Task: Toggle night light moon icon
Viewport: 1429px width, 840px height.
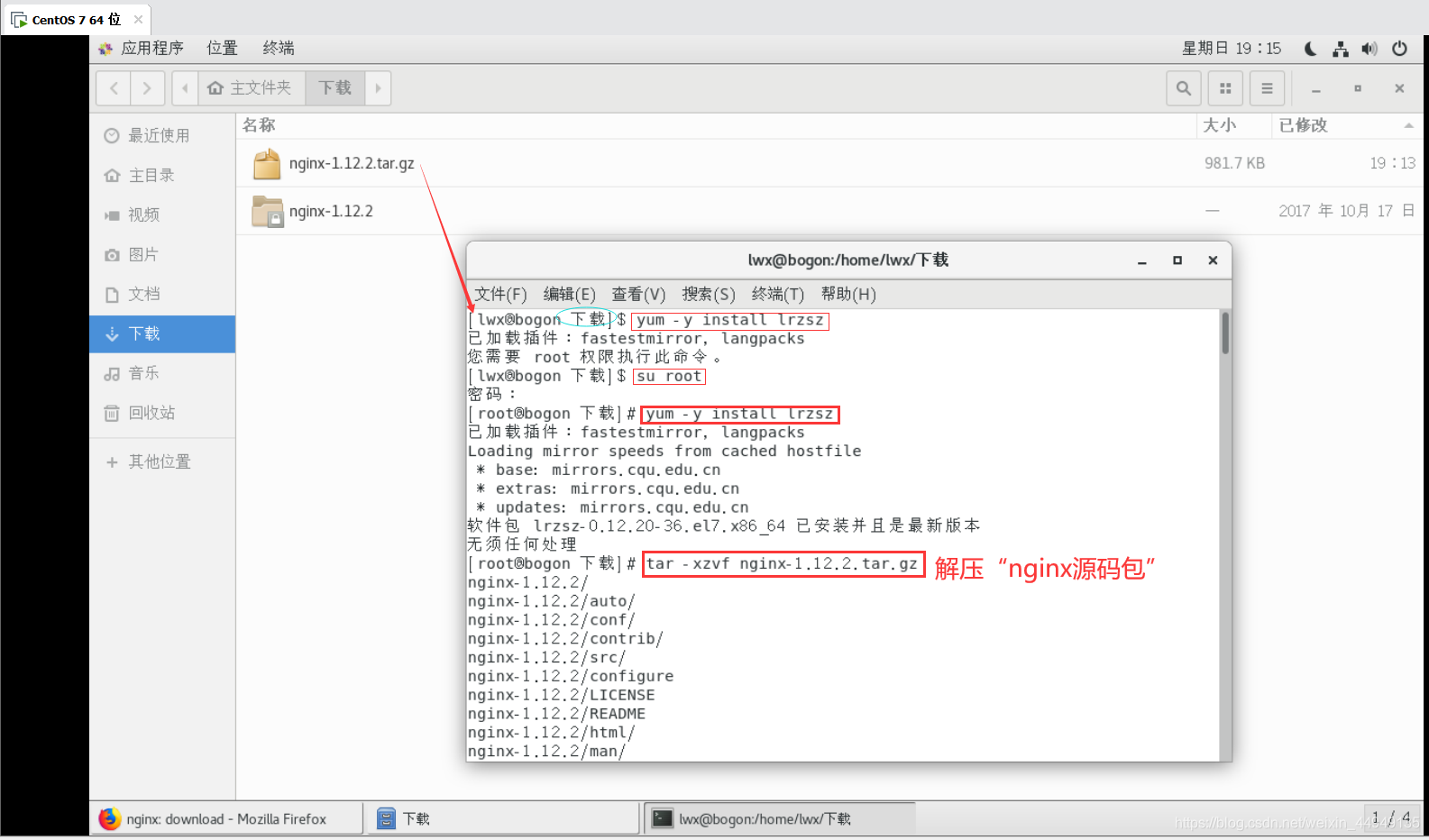Action: pos(1311,49)
